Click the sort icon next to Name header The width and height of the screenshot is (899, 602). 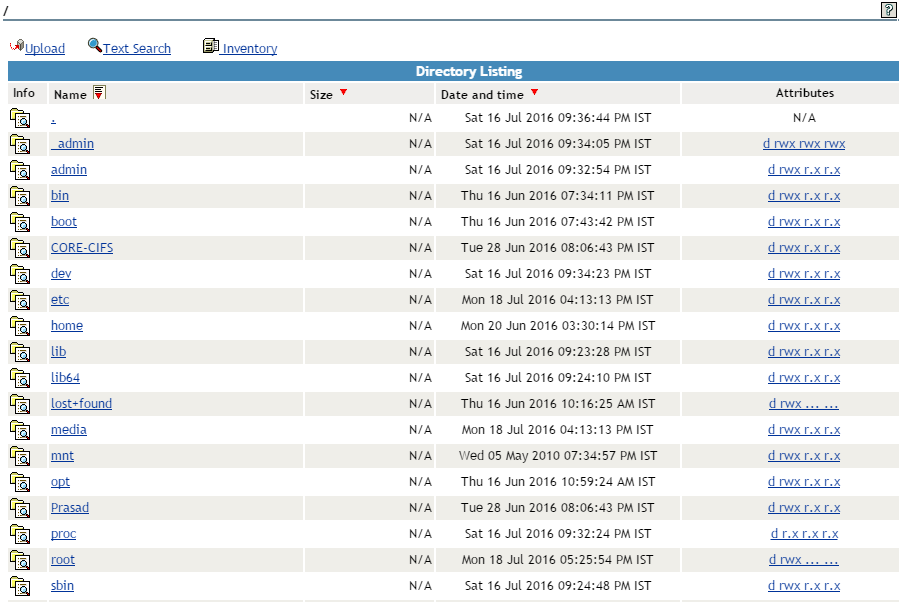tap(97, 92)
